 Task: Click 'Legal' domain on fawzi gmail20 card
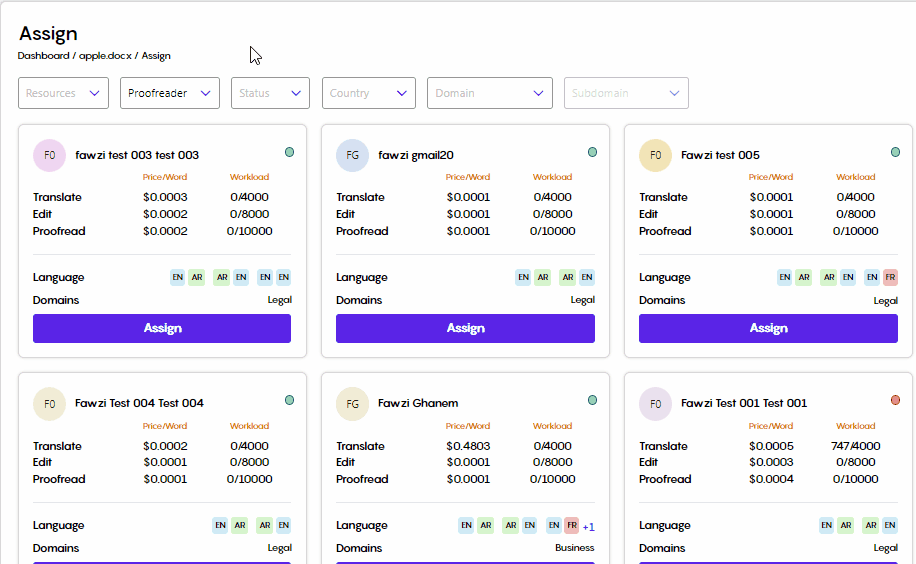pos(582,300)
